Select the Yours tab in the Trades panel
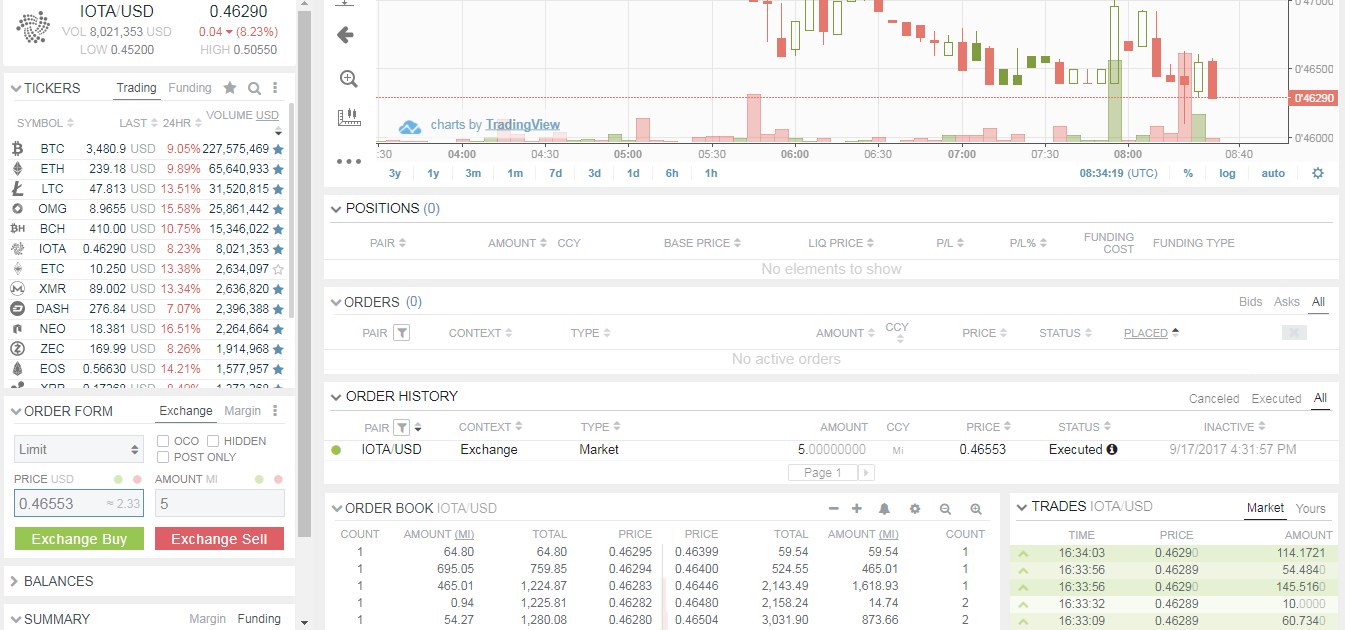 [x=1310, y=508]
